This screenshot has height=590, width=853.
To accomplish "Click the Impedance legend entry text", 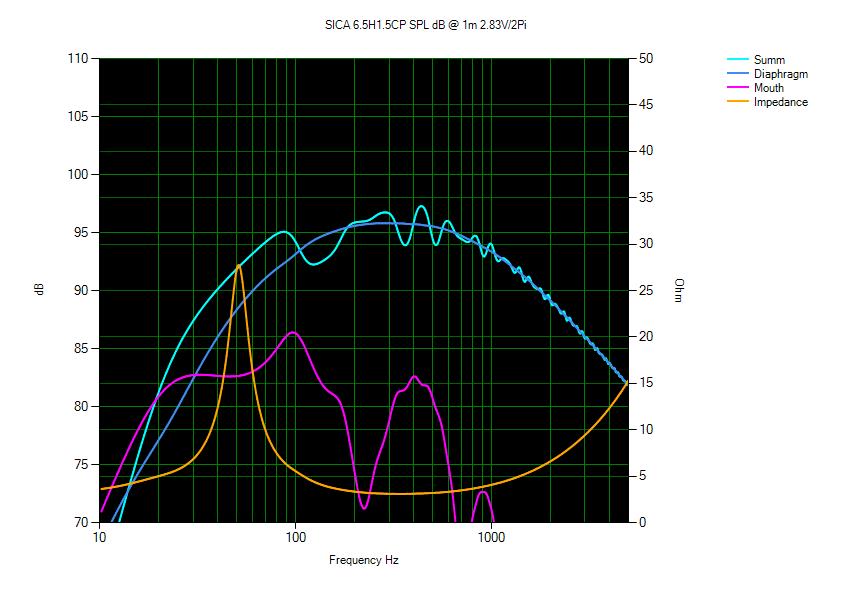I will [780, 102].
